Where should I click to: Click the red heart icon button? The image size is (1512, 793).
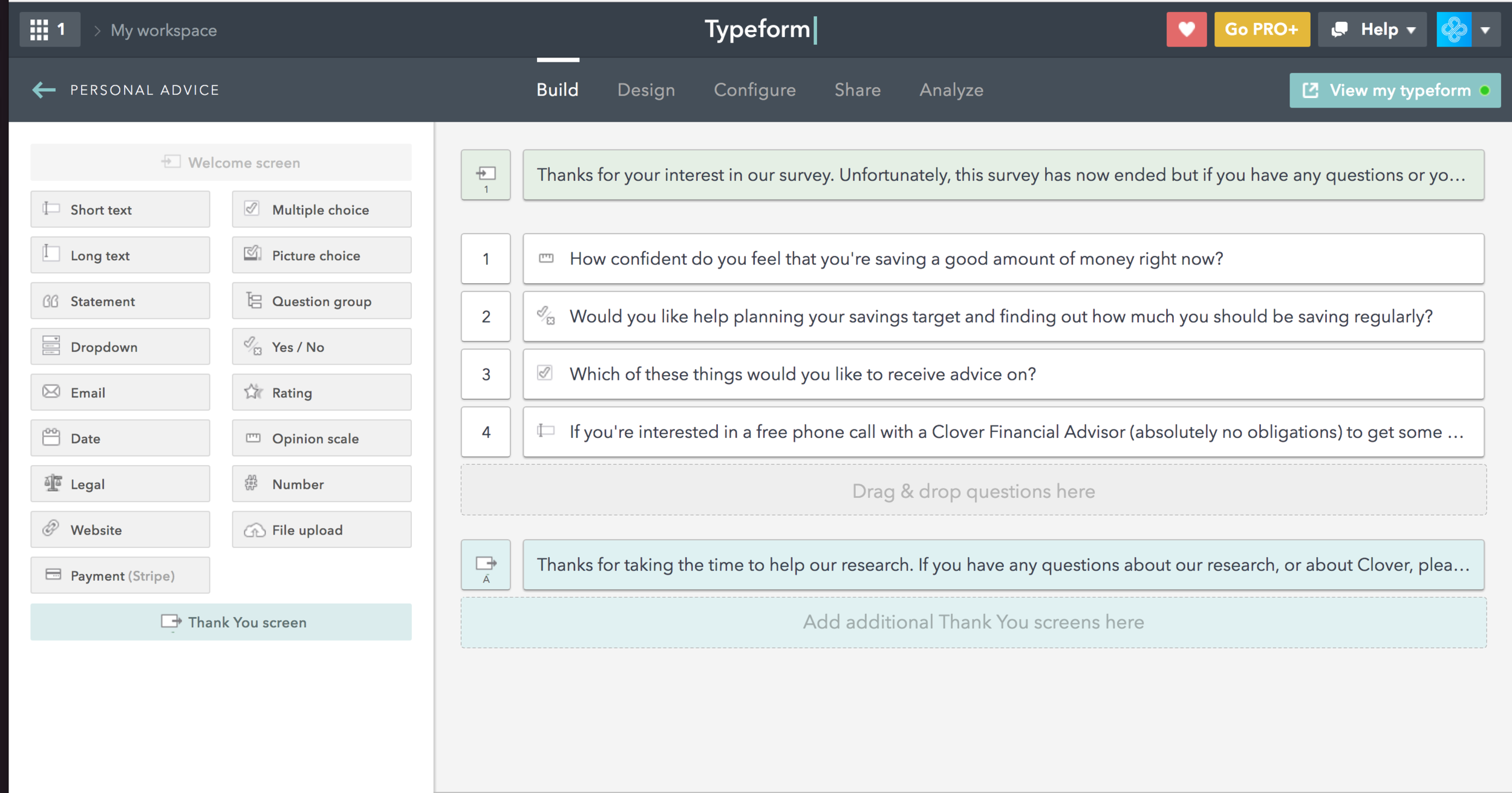[1186, 29]
